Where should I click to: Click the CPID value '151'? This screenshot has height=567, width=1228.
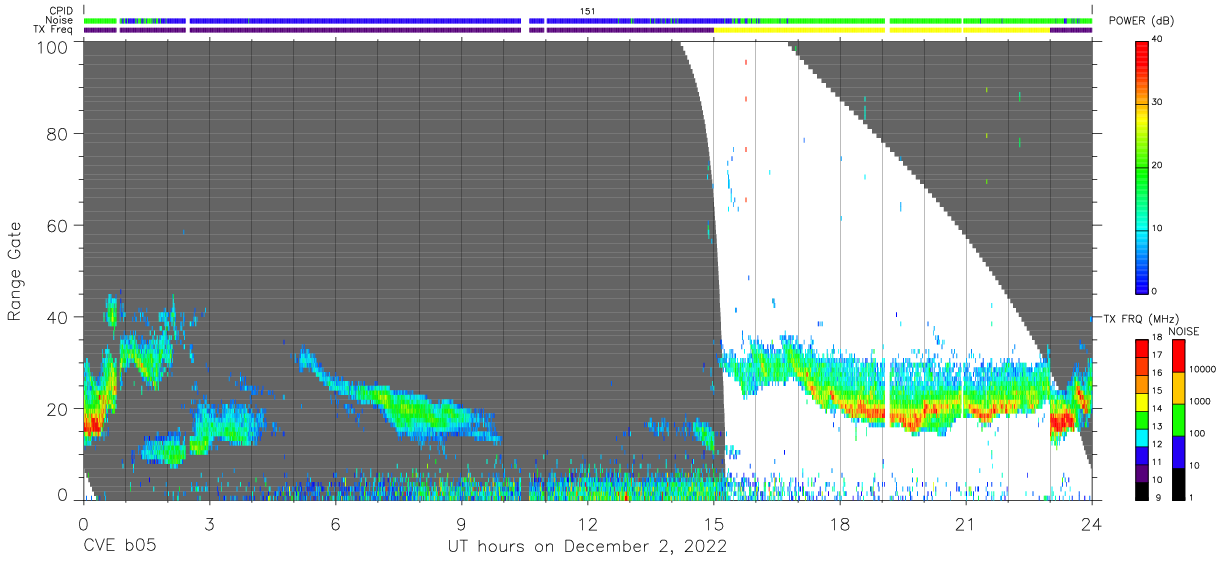point(587,11)
